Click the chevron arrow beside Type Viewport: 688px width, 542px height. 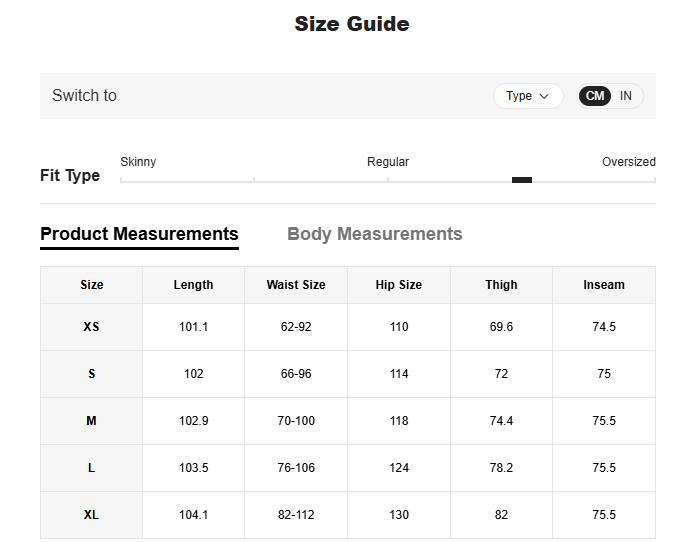(544, 96)
